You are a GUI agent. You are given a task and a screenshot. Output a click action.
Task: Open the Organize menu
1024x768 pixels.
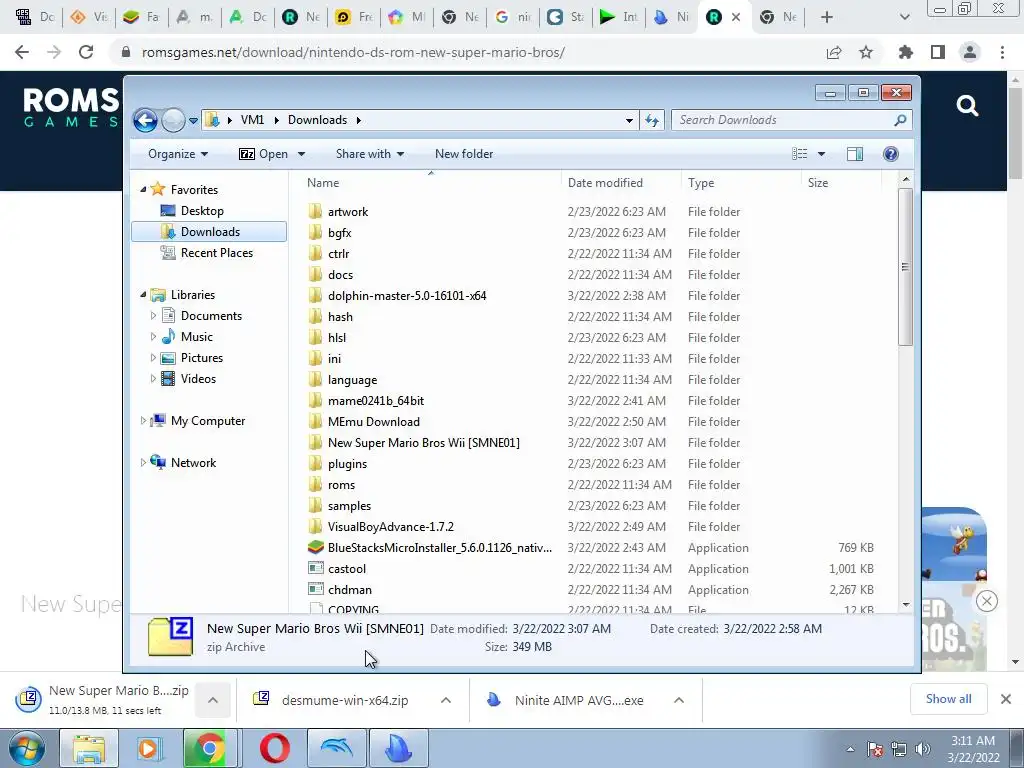point(178,154)
